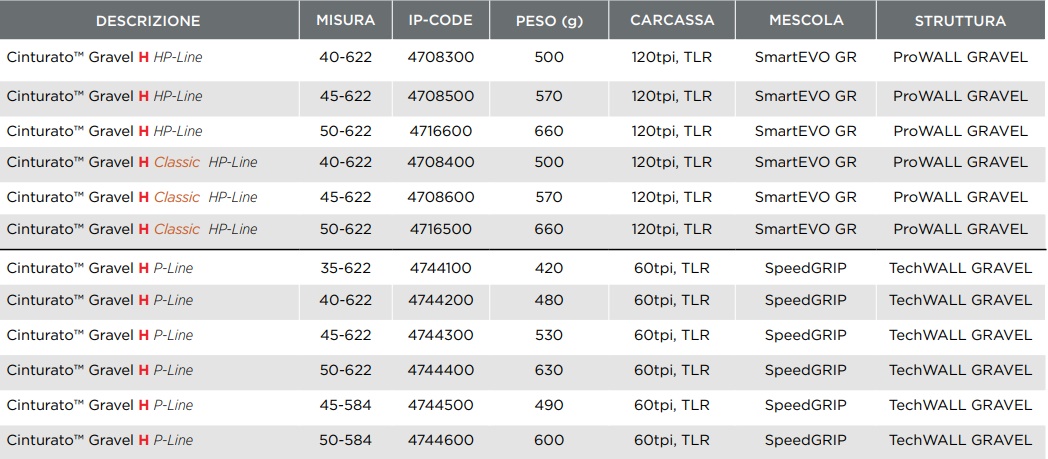Image resolution: width=1048 pixels, height=459 pixels.
Task: Select the CARCASSA column header
Action: 672,21
